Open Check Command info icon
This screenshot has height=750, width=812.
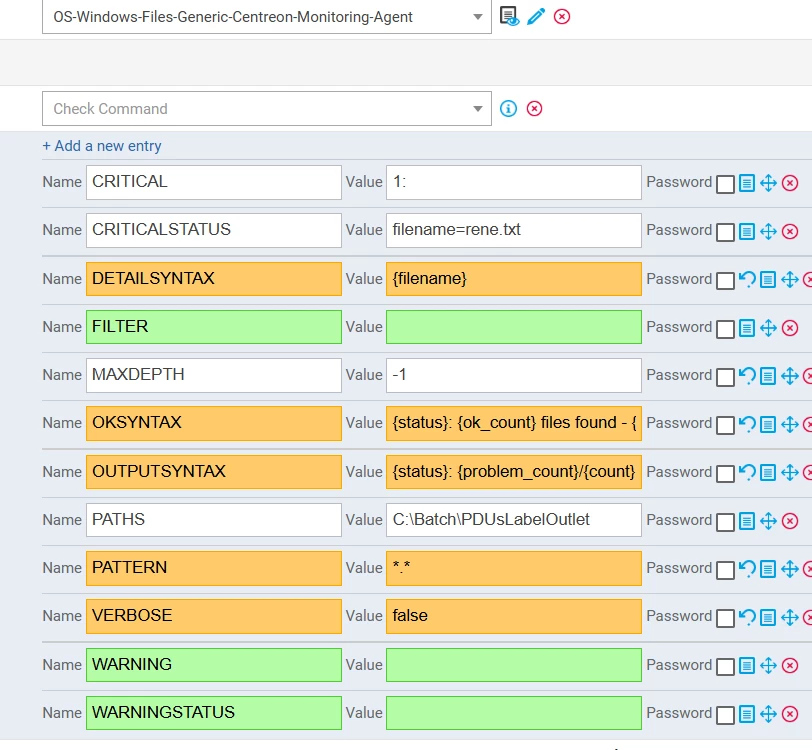click(509, 109)
